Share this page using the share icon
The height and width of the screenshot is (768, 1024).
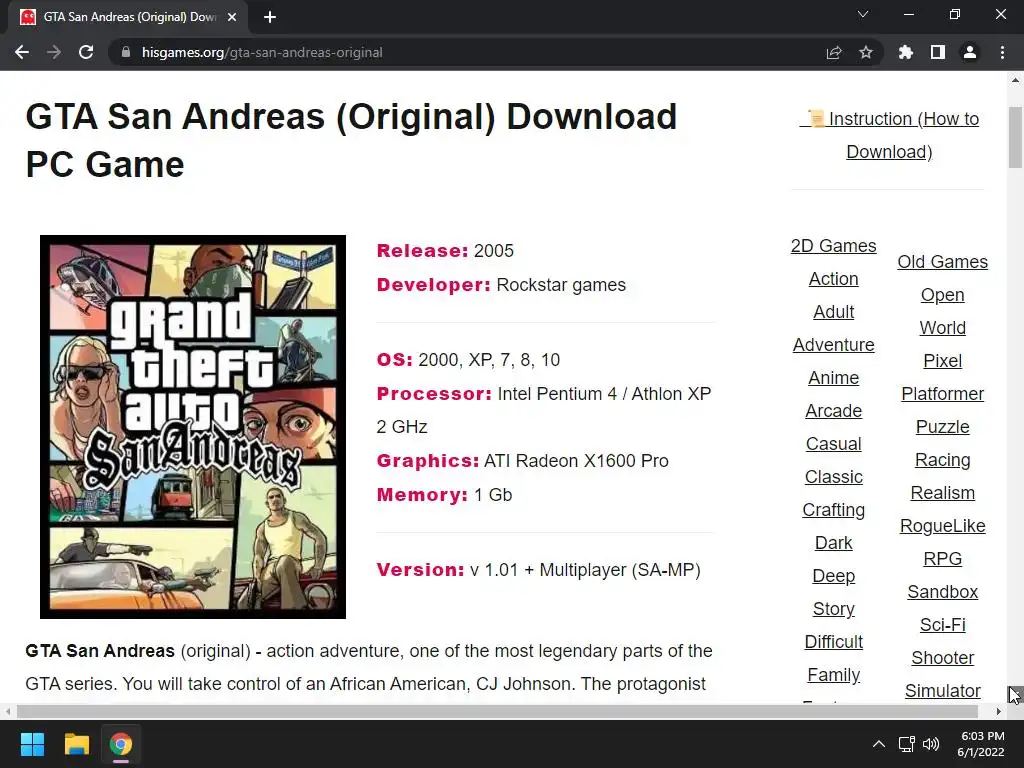click(833, 52)
